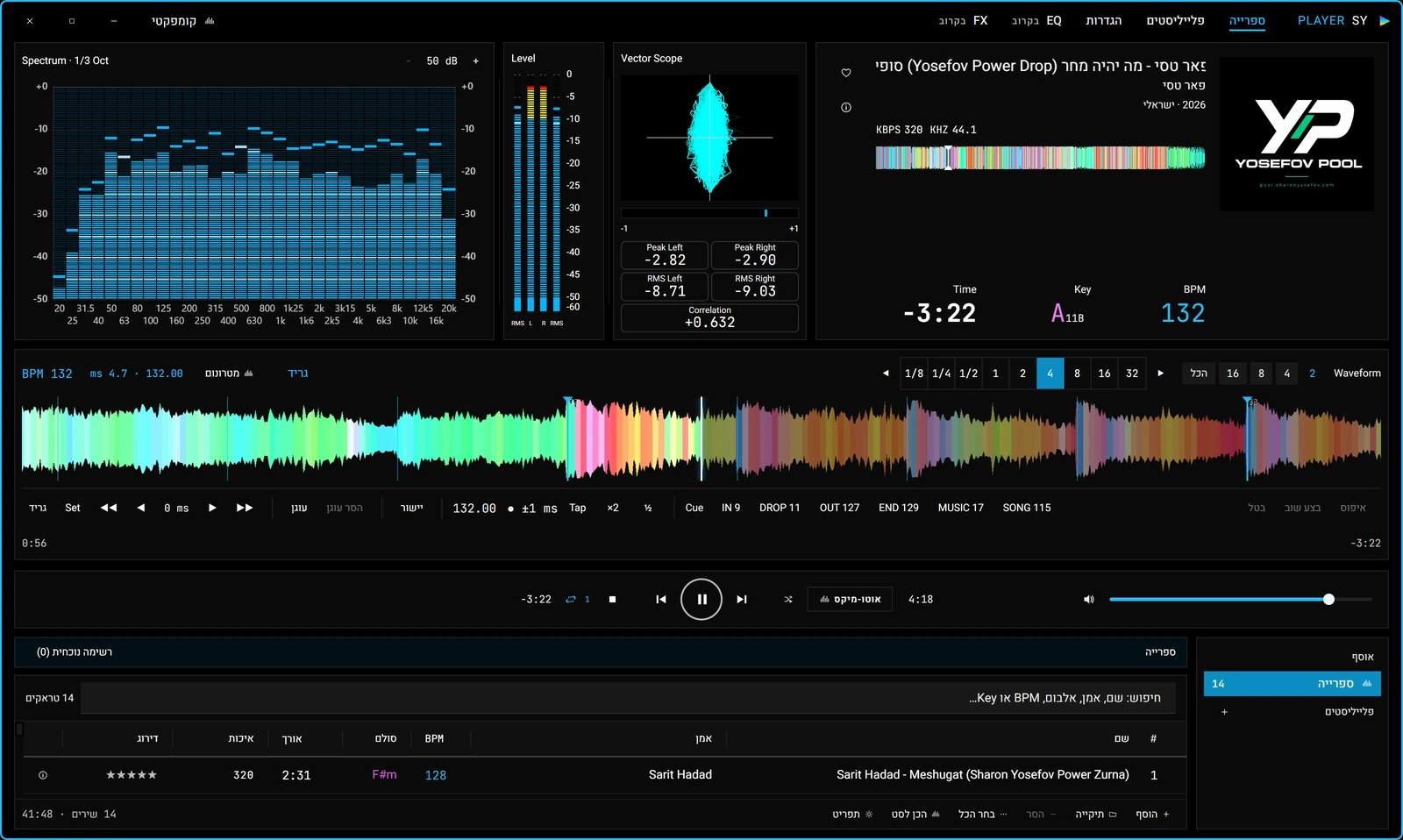The height and width of the screenshot is (840, 1403).
Task: Open the תפריט menu button in library footer
Action: (x=852, y=815)
